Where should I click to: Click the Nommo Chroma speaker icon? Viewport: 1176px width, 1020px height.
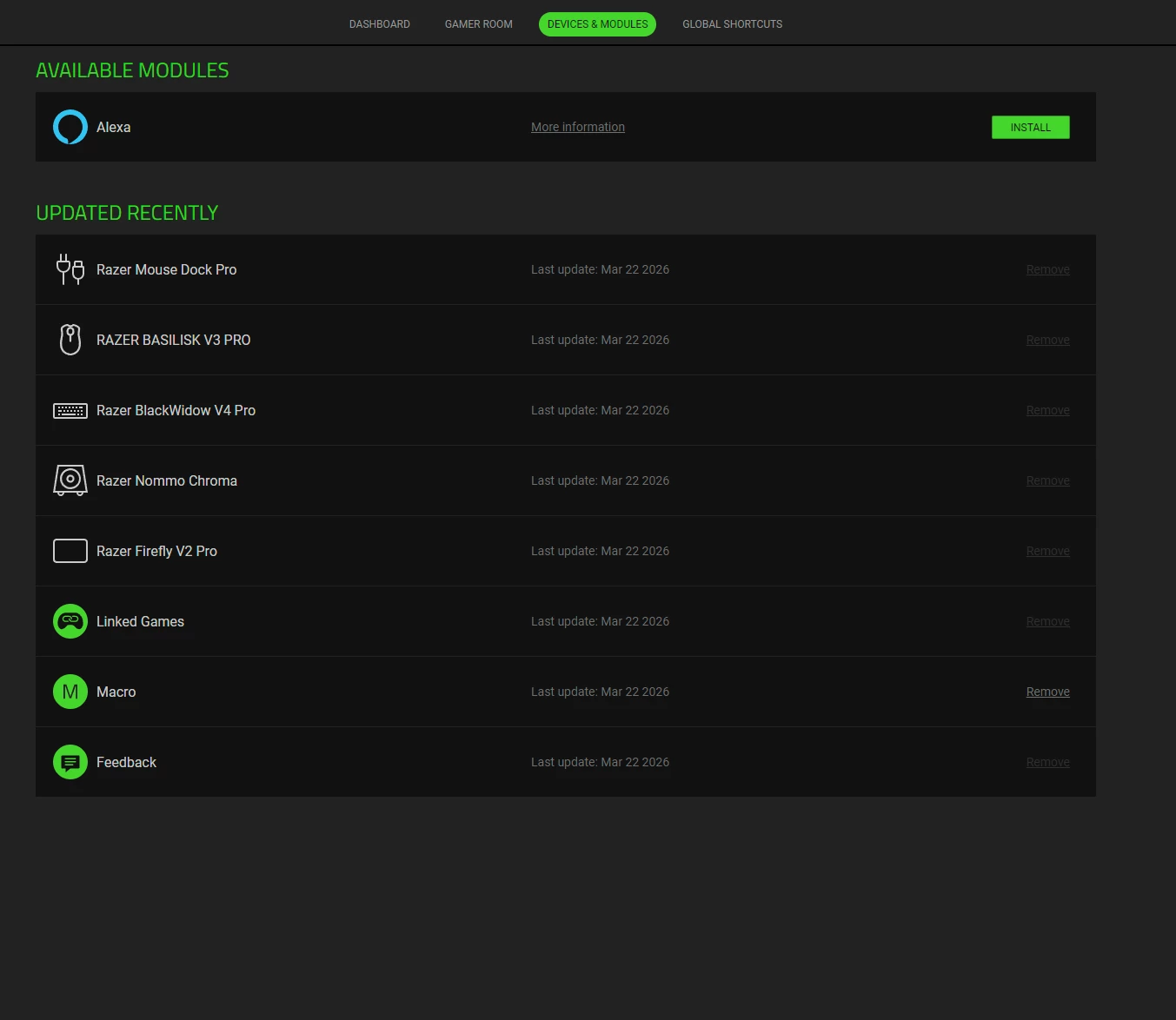[x=70, y=480]
